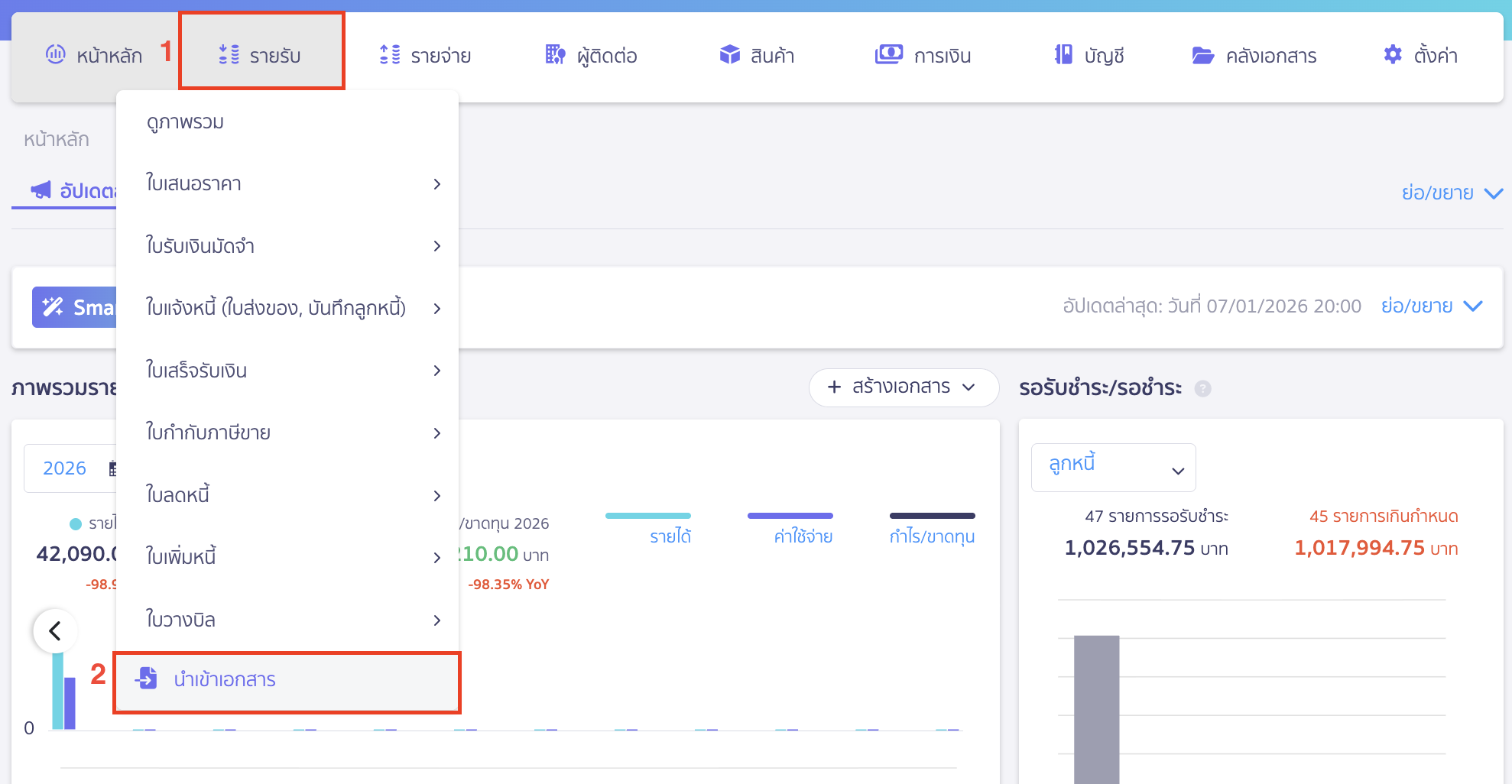Collapse the panel using ย่อ/ขยาย chevron
Screen dimensions: 1512x784
click(x=1494, y=192)
